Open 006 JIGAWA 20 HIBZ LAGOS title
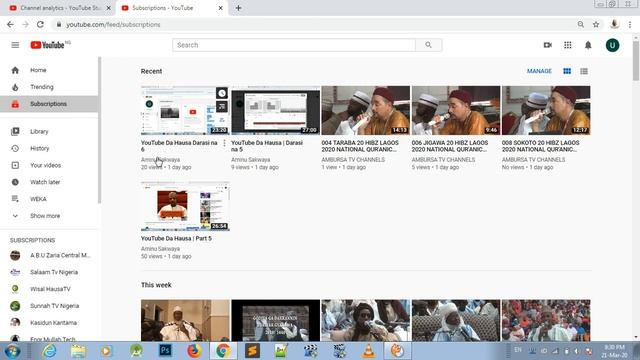 [x=450, y=146]
